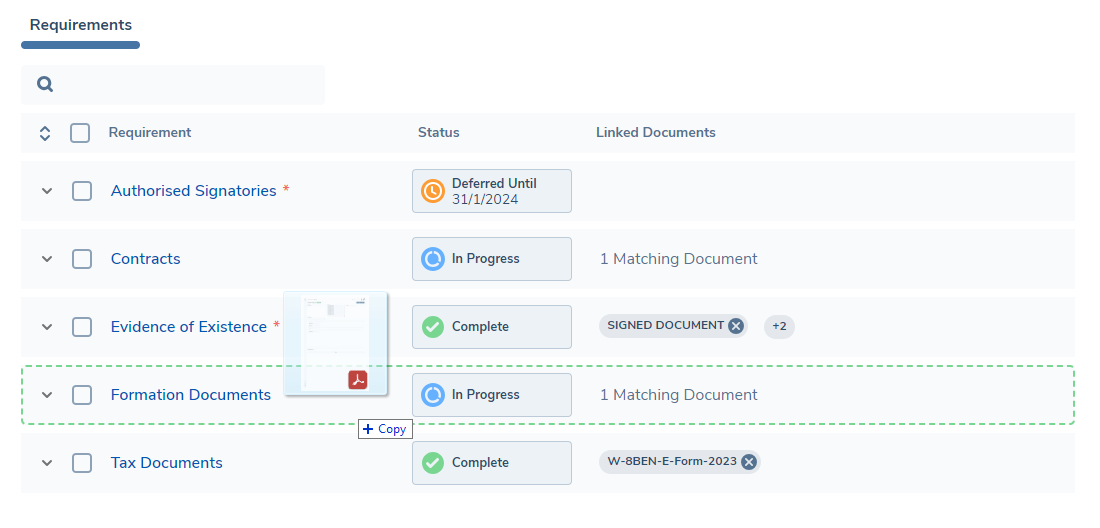Click Formation Documents 1 Matching Document text
The image size is (1100, 528).
[x=678, y=395]
